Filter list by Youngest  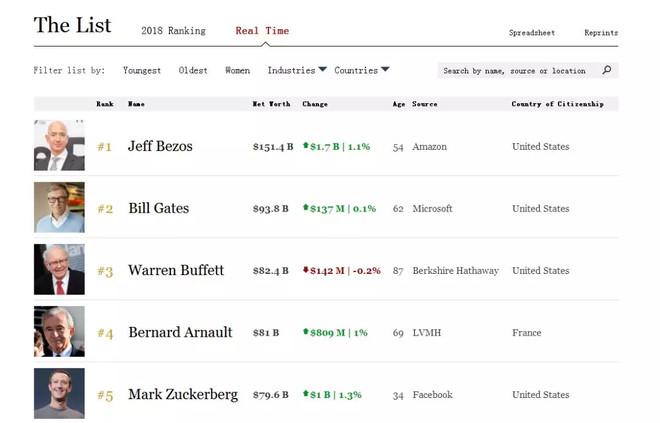(x=142, y=70)
